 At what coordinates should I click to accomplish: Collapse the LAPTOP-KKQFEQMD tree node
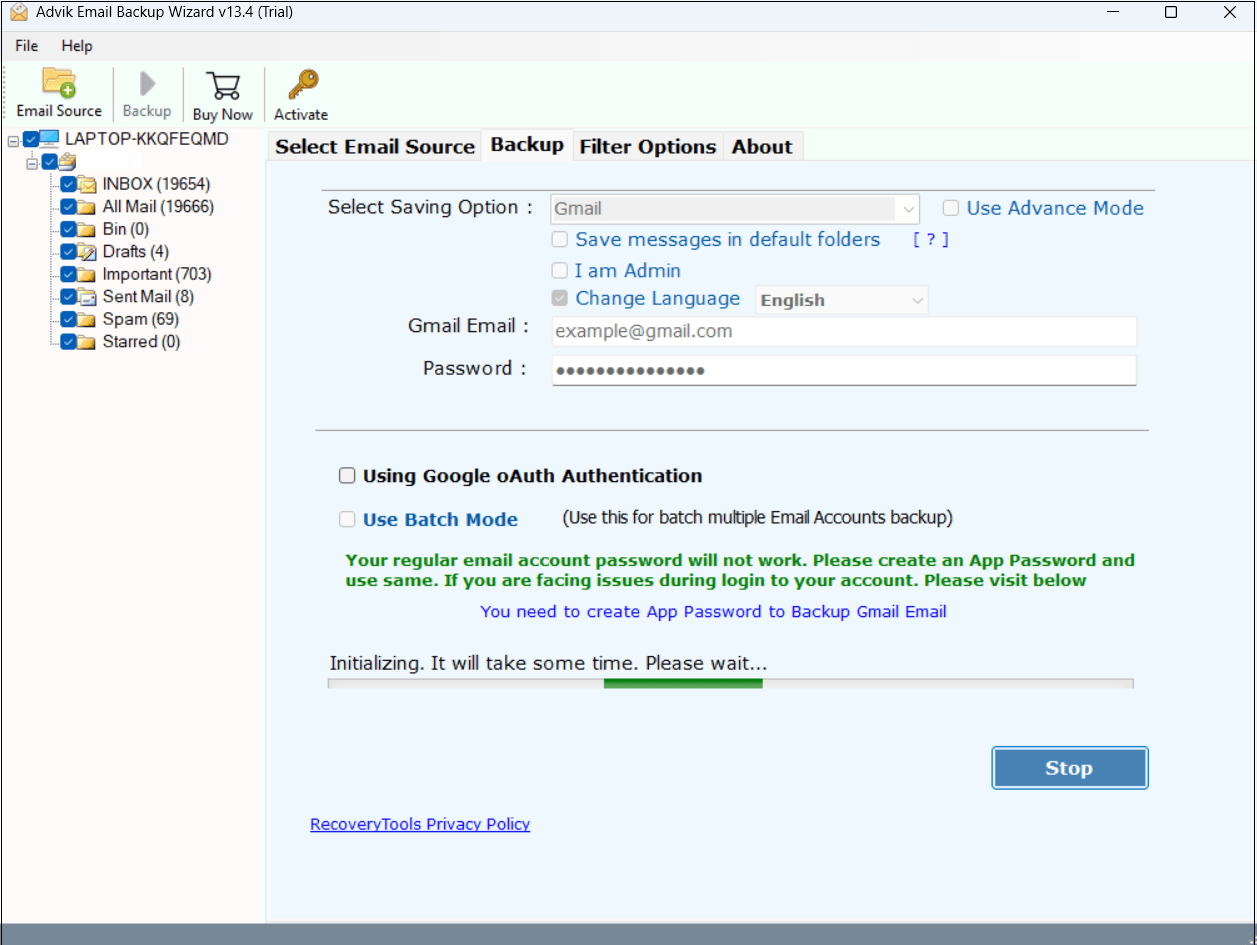coord(13,140)
